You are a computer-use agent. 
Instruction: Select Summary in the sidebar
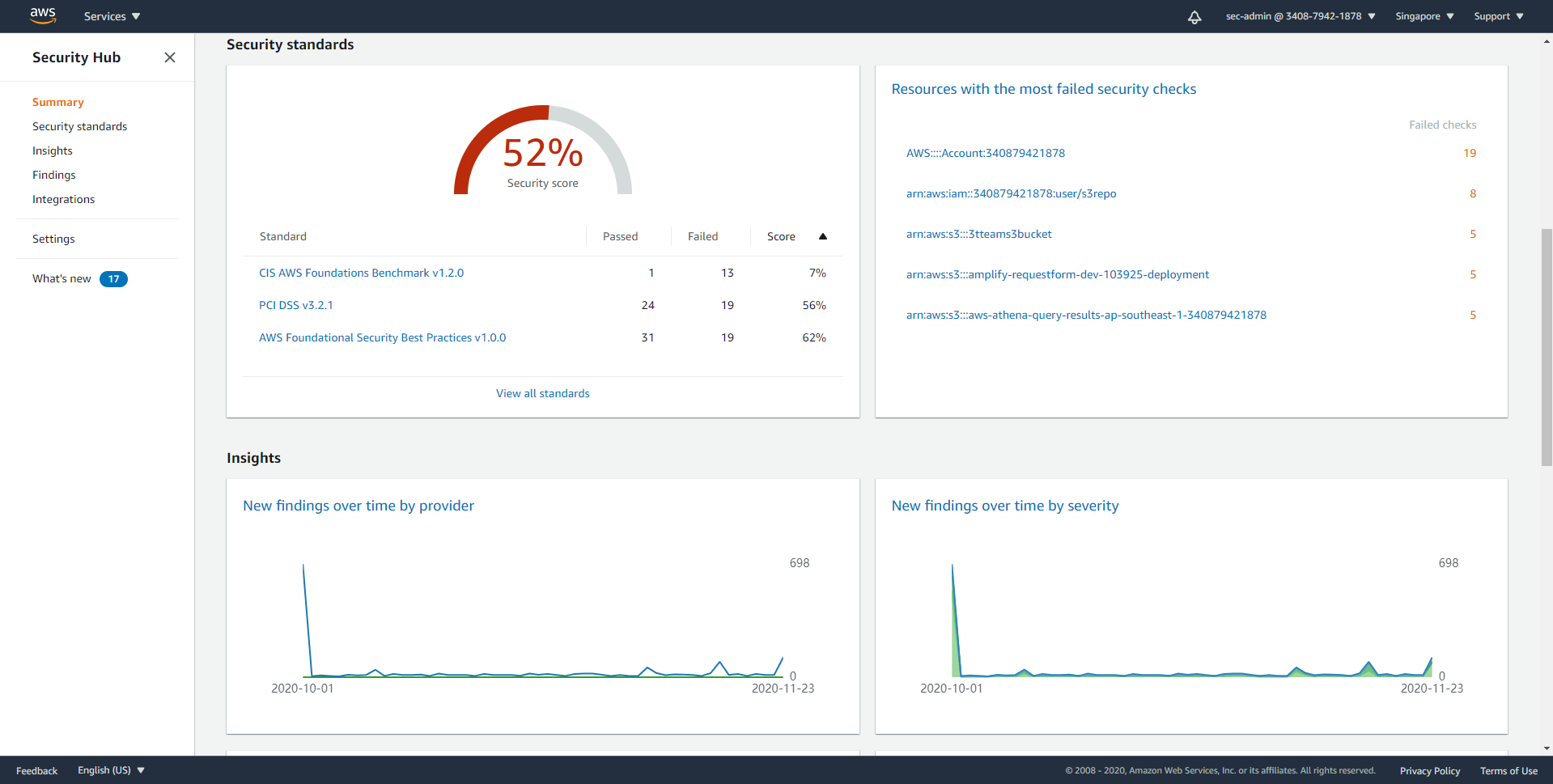pos(58,102)
